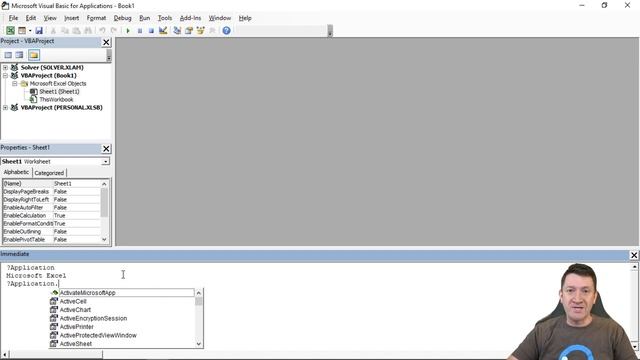Click View Code icon in Project panel
Image resolution: width=640 pixels, height=360 pixels.
click(8, 55)
